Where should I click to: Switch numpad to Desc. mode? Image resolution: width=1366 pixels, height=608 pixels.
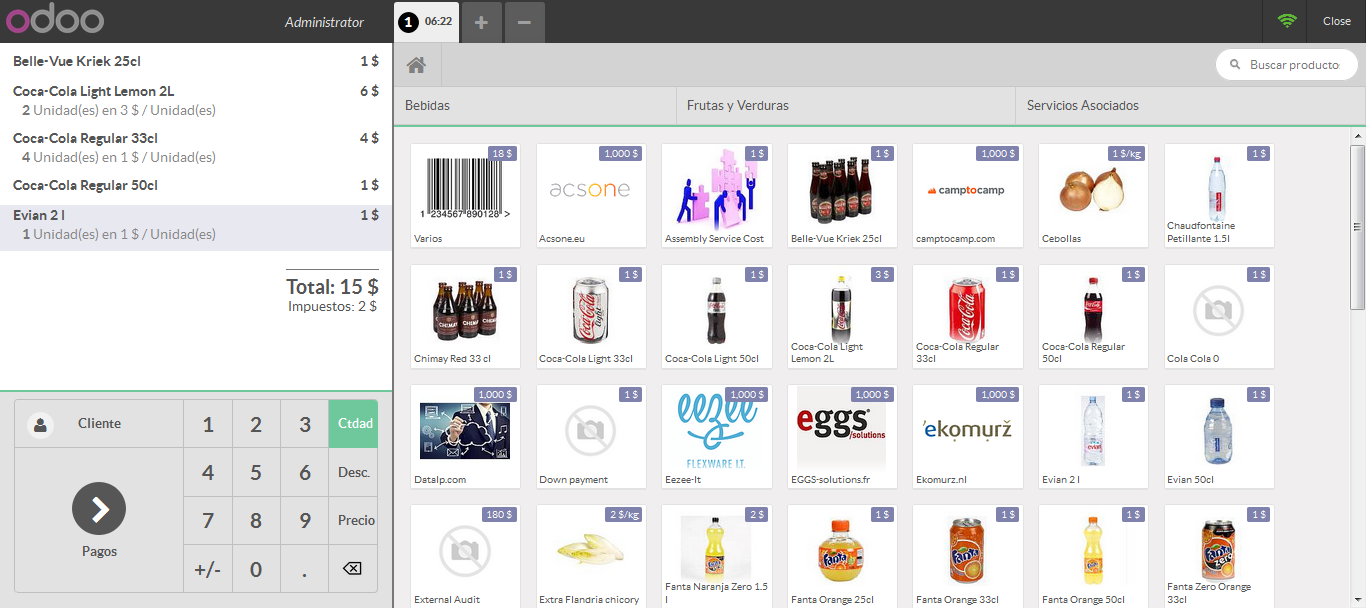[354, 472]
